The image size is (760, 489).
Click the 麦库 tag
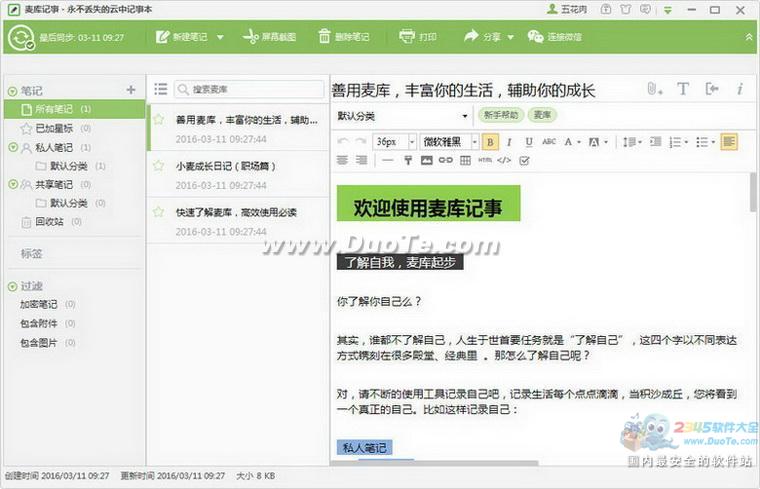click(x=542, y=115)
